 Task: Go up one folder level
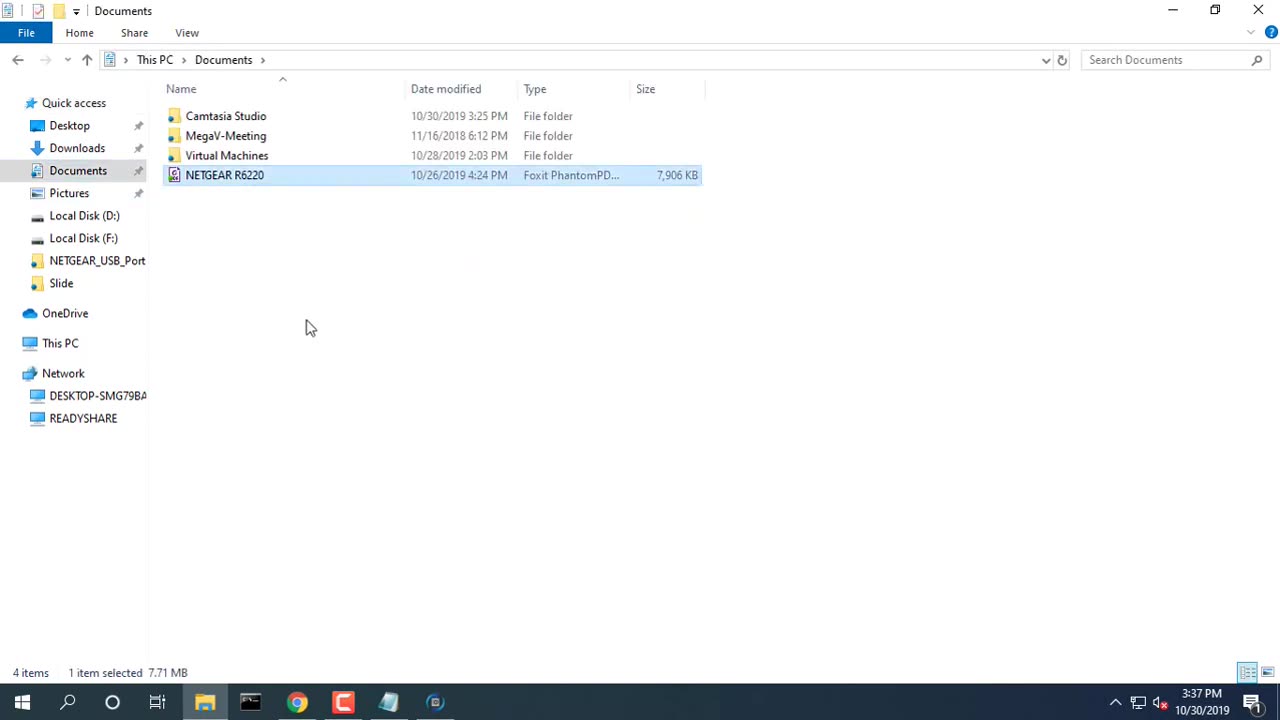coord(87,60)
